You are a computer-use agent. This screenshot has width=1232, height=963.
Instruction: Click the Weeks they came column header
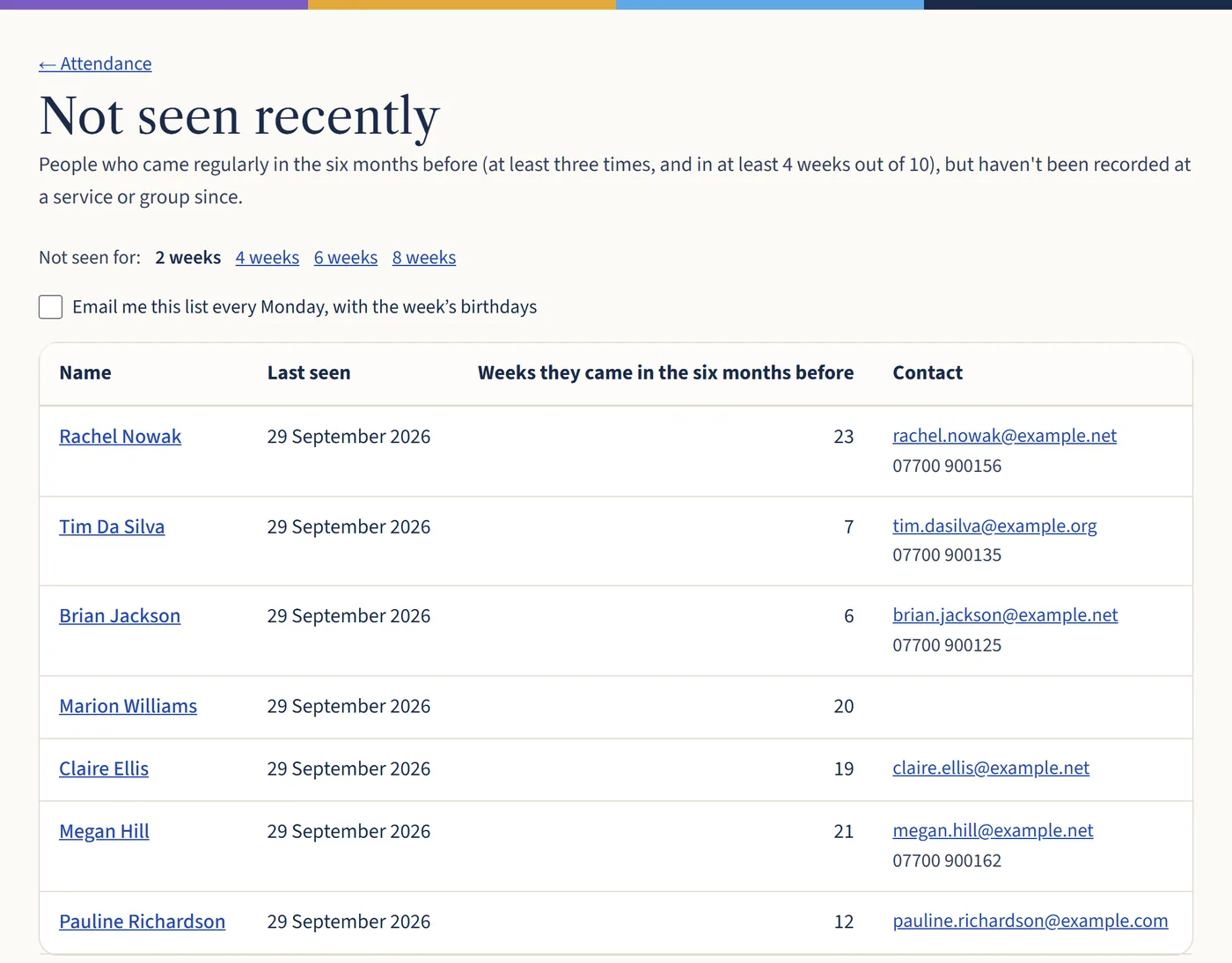665,372
